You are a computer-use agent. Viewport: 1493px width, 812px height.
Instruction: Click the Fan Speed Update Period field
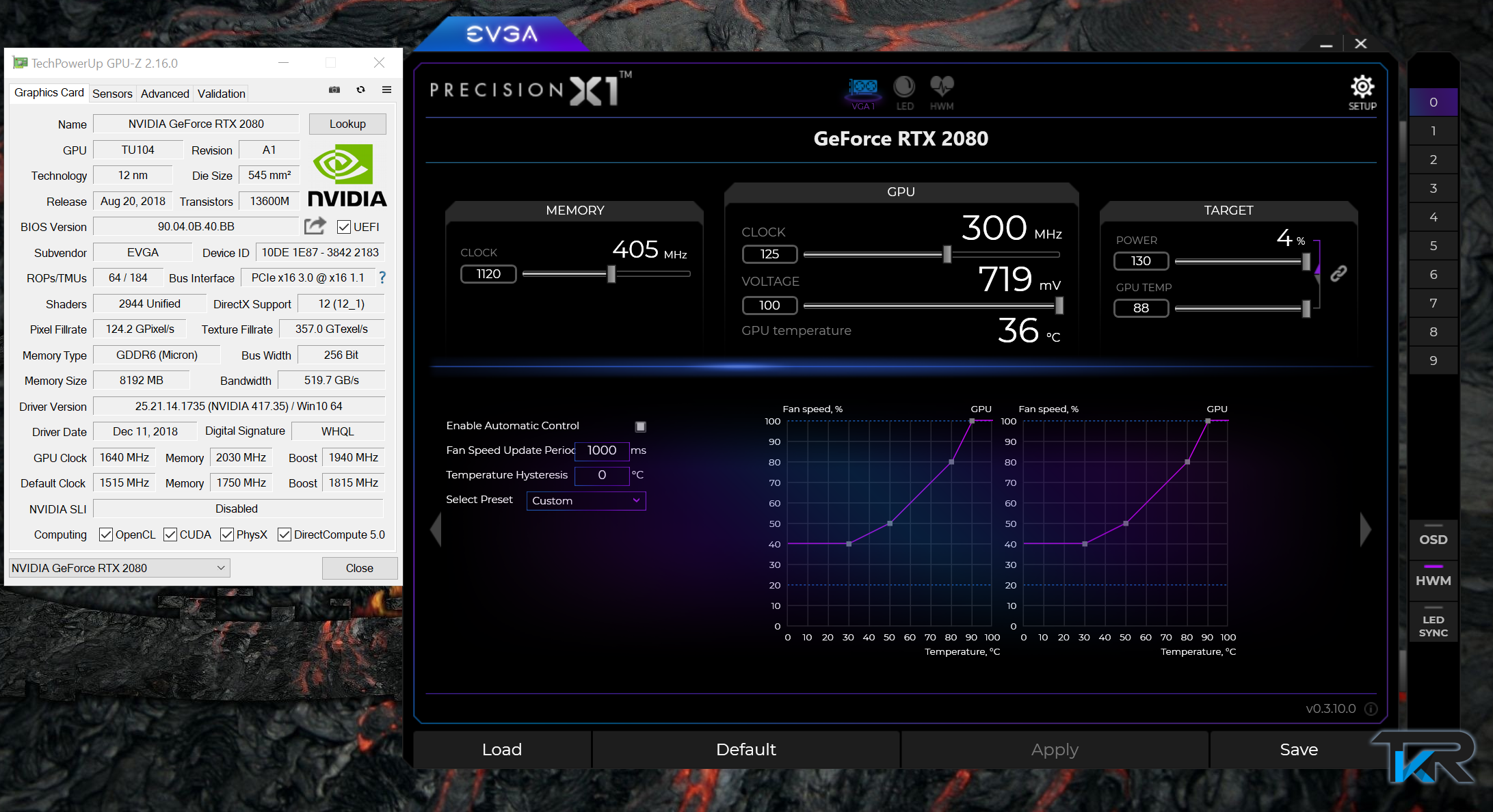pyautogui.click(x=602, y=450)
